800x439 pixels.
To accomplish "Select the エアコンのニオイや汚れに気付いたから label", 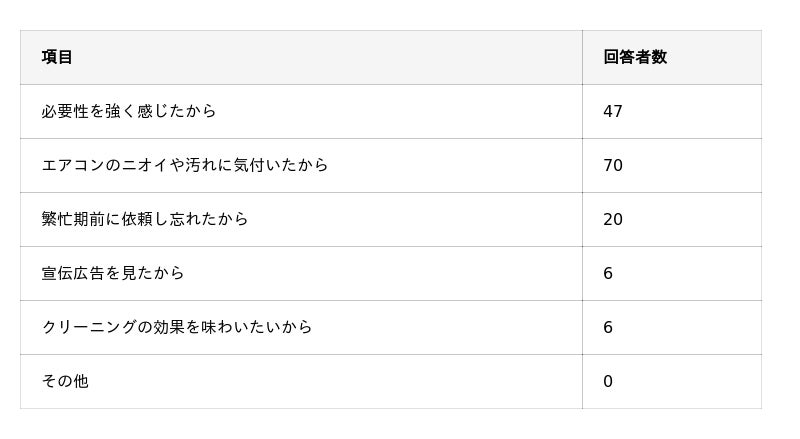I will pos(185,165).
